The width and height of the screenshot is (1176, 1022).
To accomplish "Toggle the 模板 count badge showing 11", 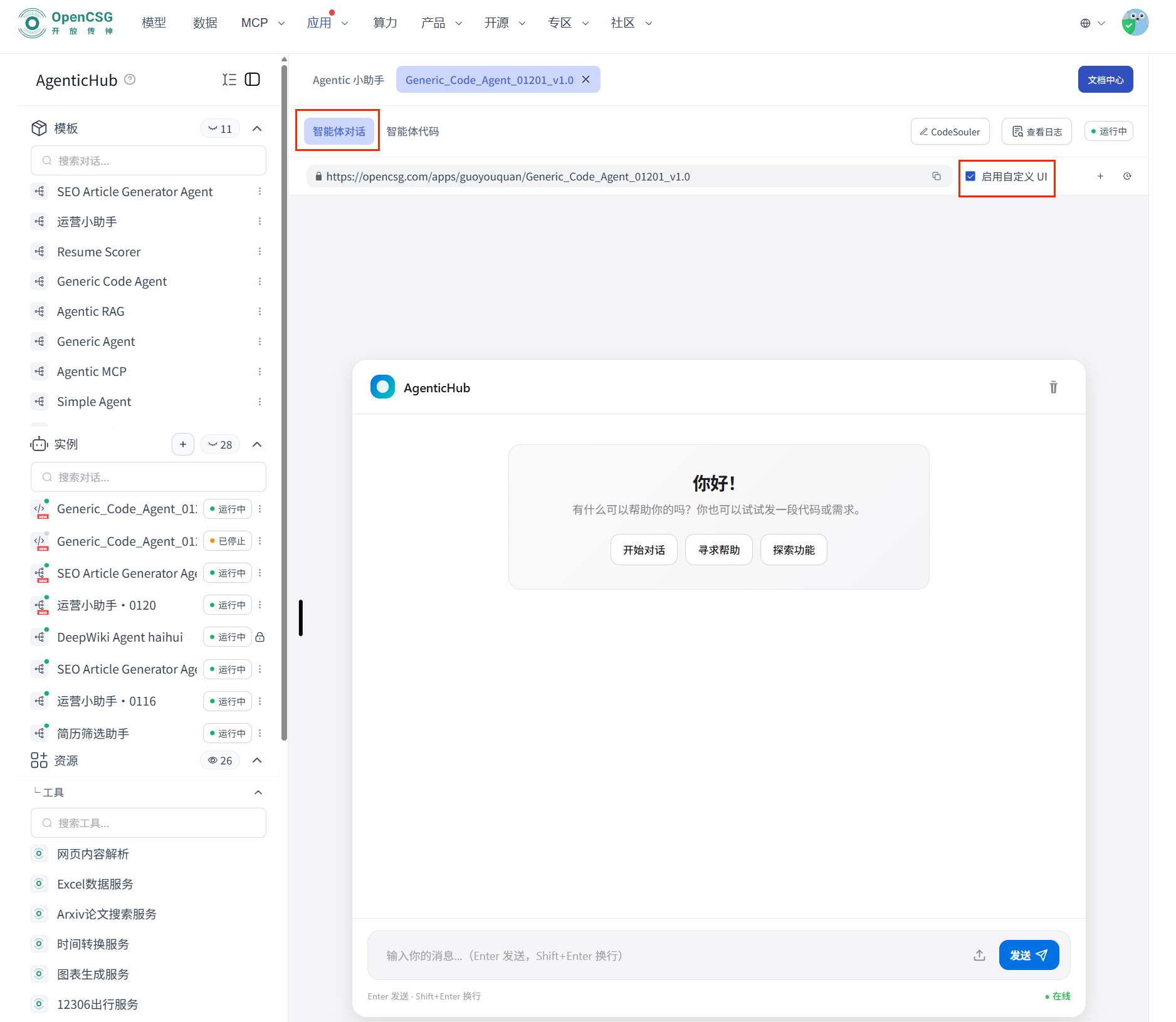I will 220,128.
